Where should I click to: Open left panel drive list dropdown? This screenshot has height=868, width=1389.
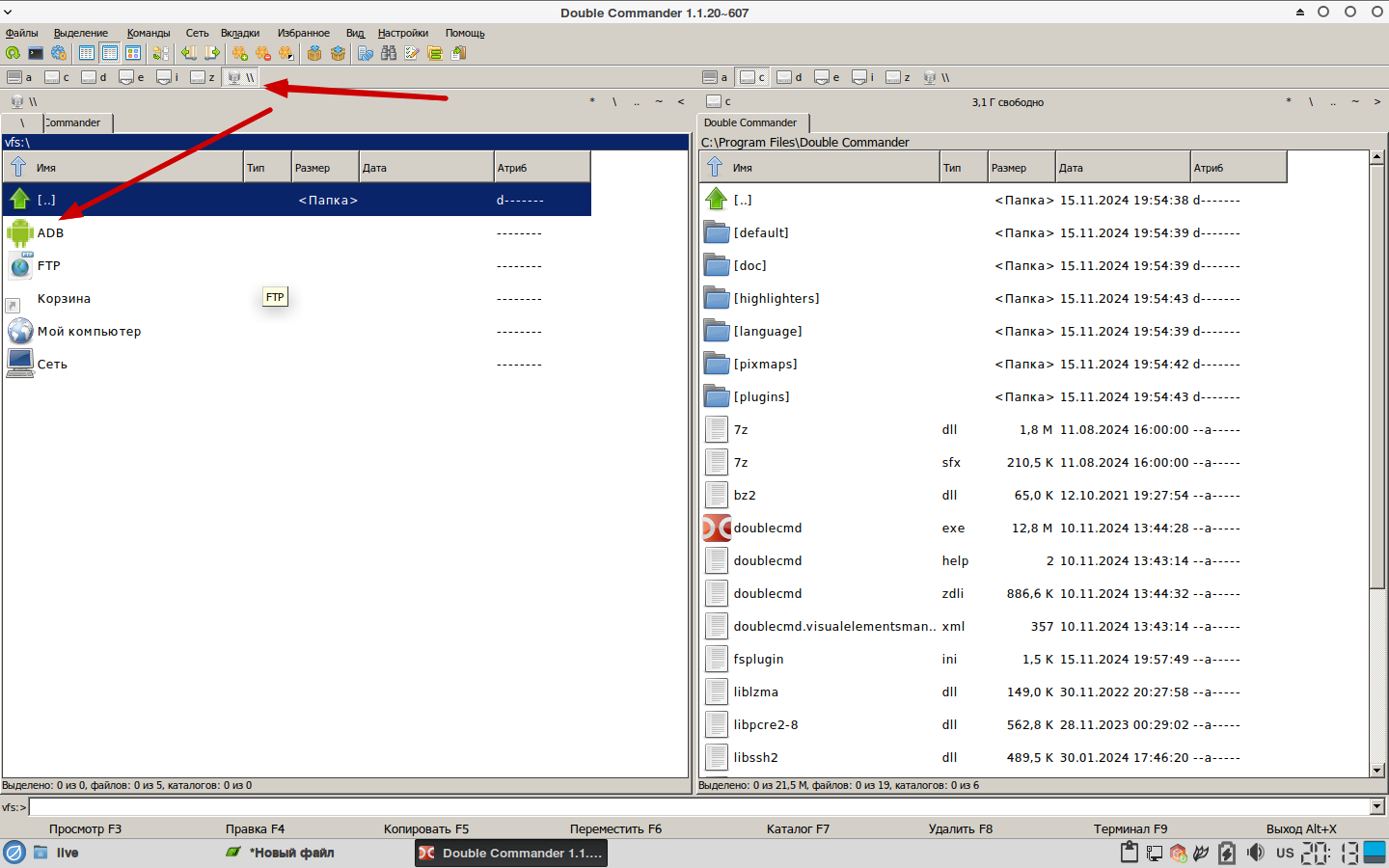[x=24, y=101]
